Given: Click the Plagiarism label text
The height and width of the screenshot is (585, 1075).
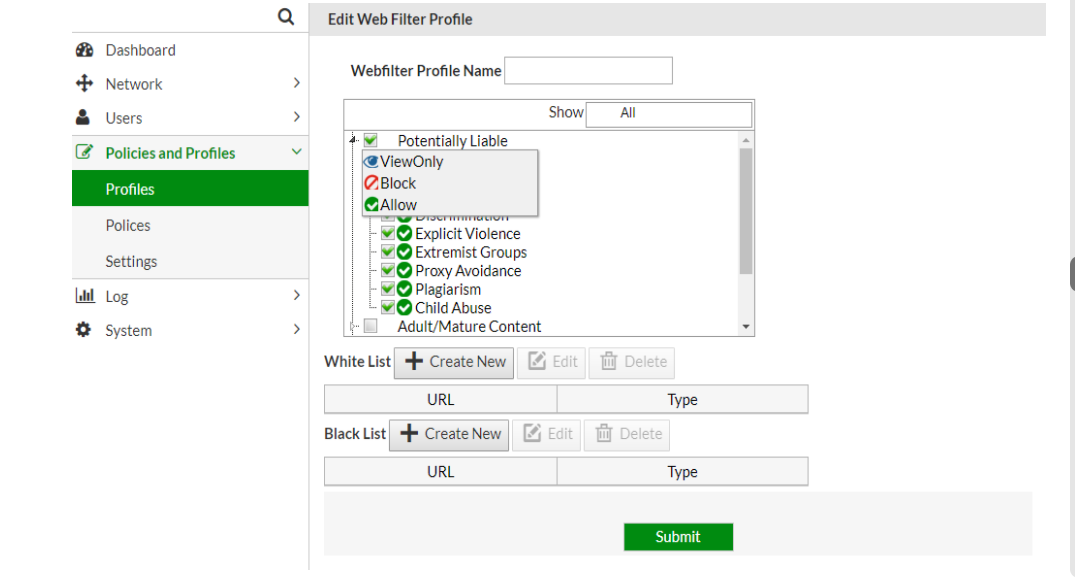Looking at the screenshot, I should [448, 289].
